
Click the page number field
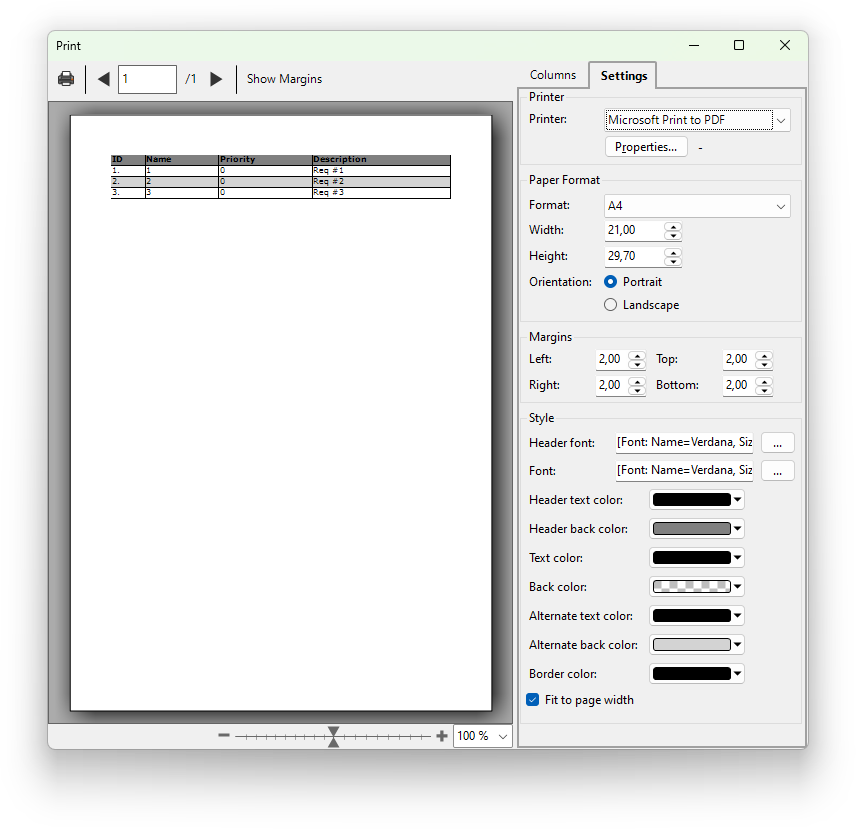click(147, 79)
